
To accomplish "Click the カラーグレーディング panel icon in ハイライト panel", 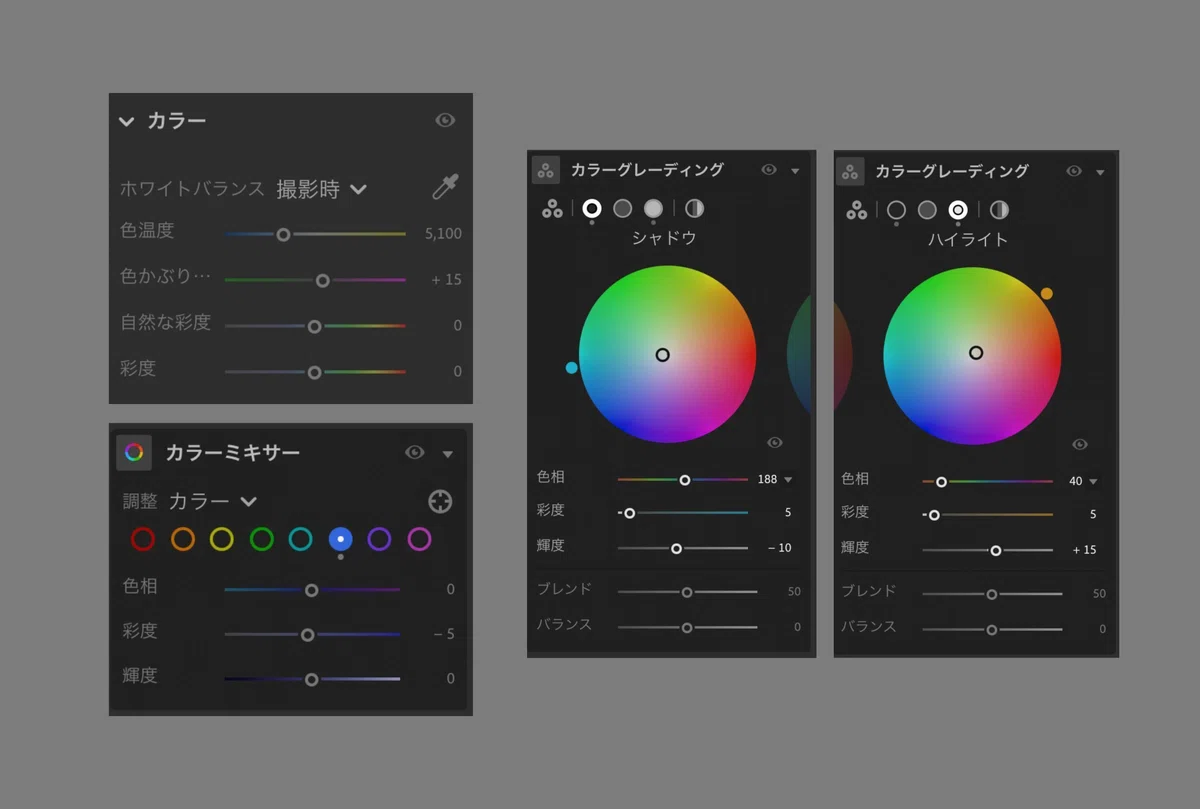I will point(850,172).
